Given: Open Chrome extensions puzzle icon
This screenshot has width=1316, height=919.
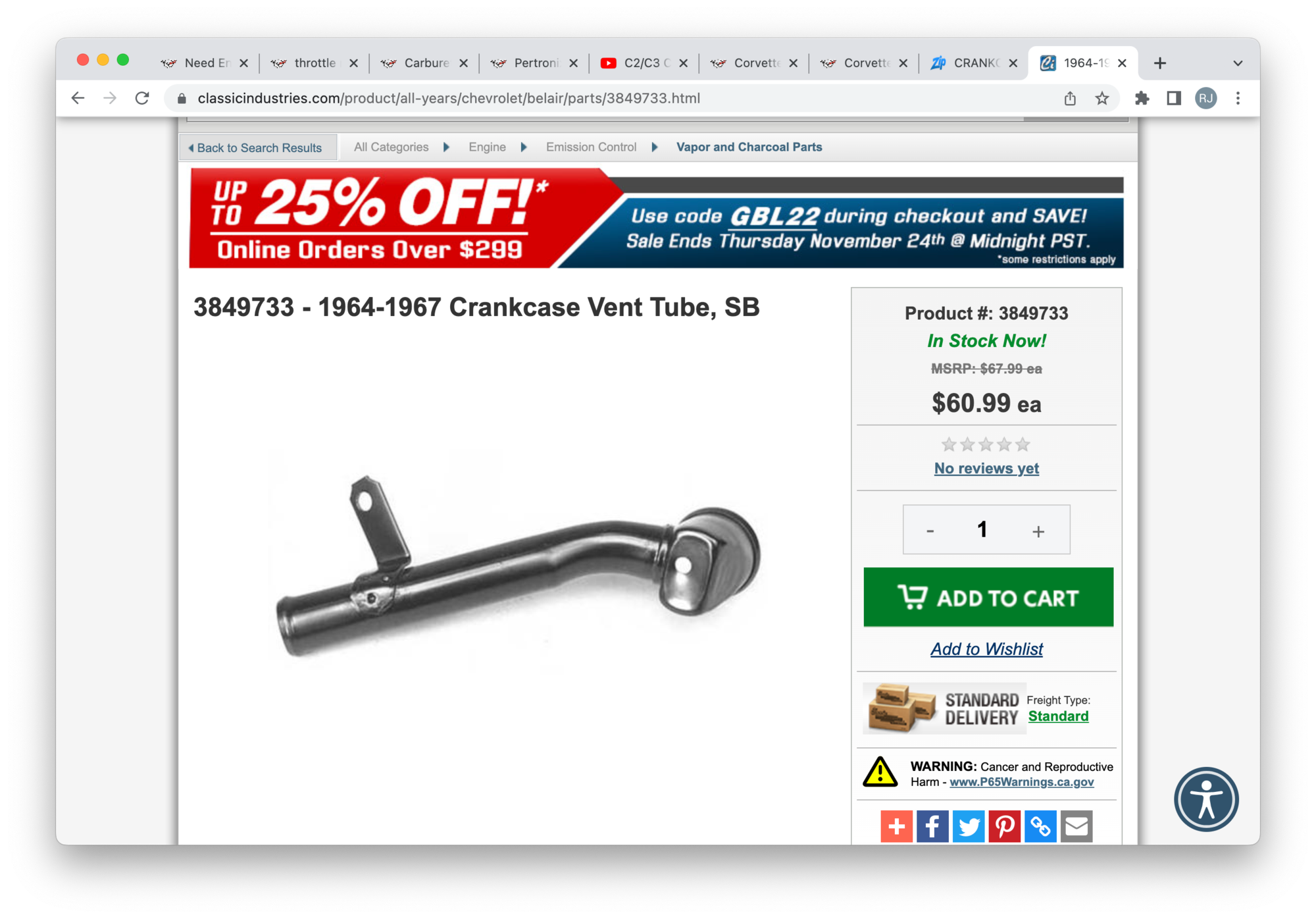Looking at the screenshot, I should (x=1142, y=99).
